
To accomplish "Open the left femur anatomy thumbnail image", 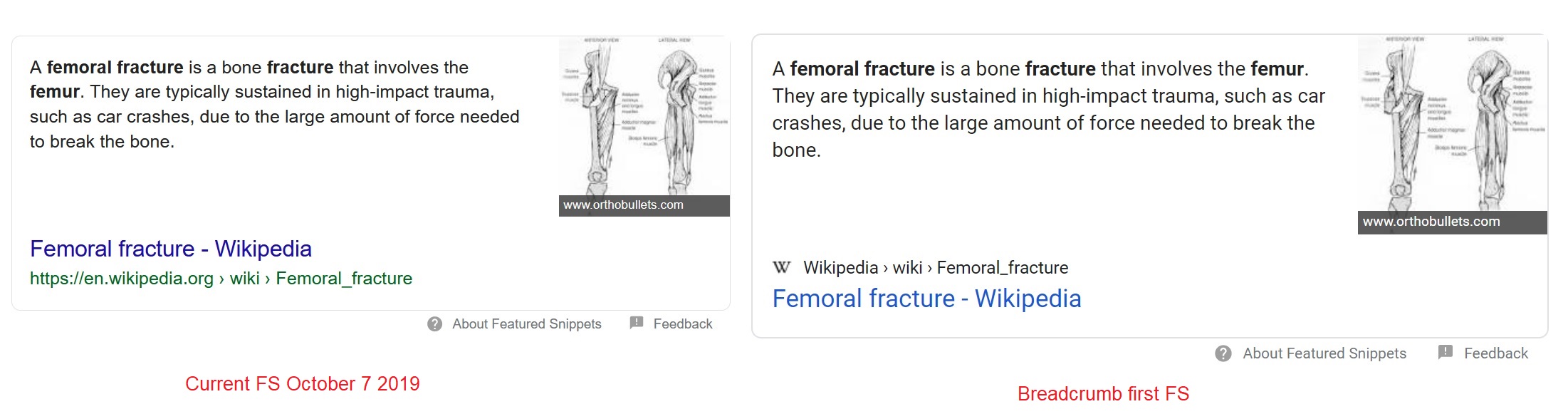I will point(644,117).
